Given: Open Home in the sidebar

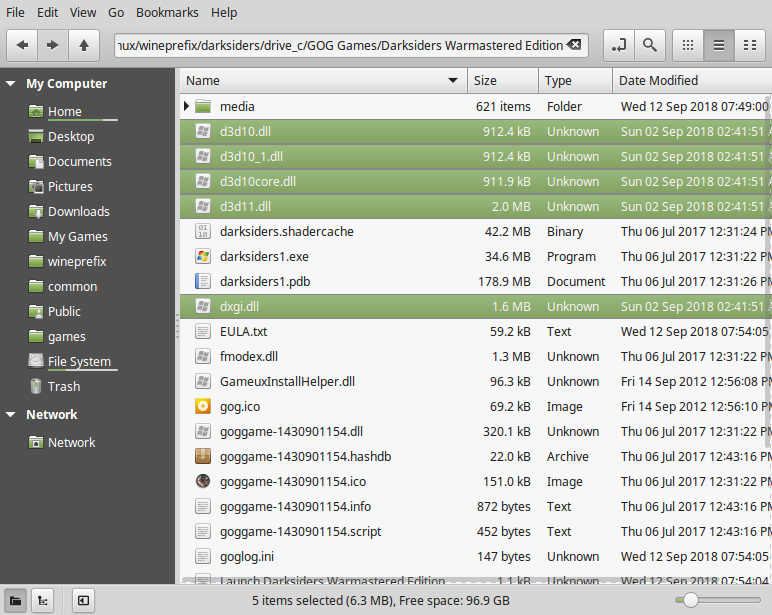Looking at the screenshot, I should tap(64, 112).
